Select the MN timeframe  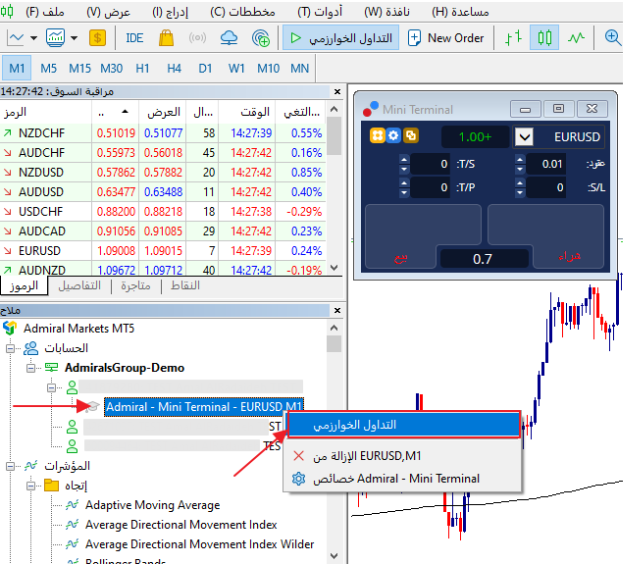coord(299,68)
